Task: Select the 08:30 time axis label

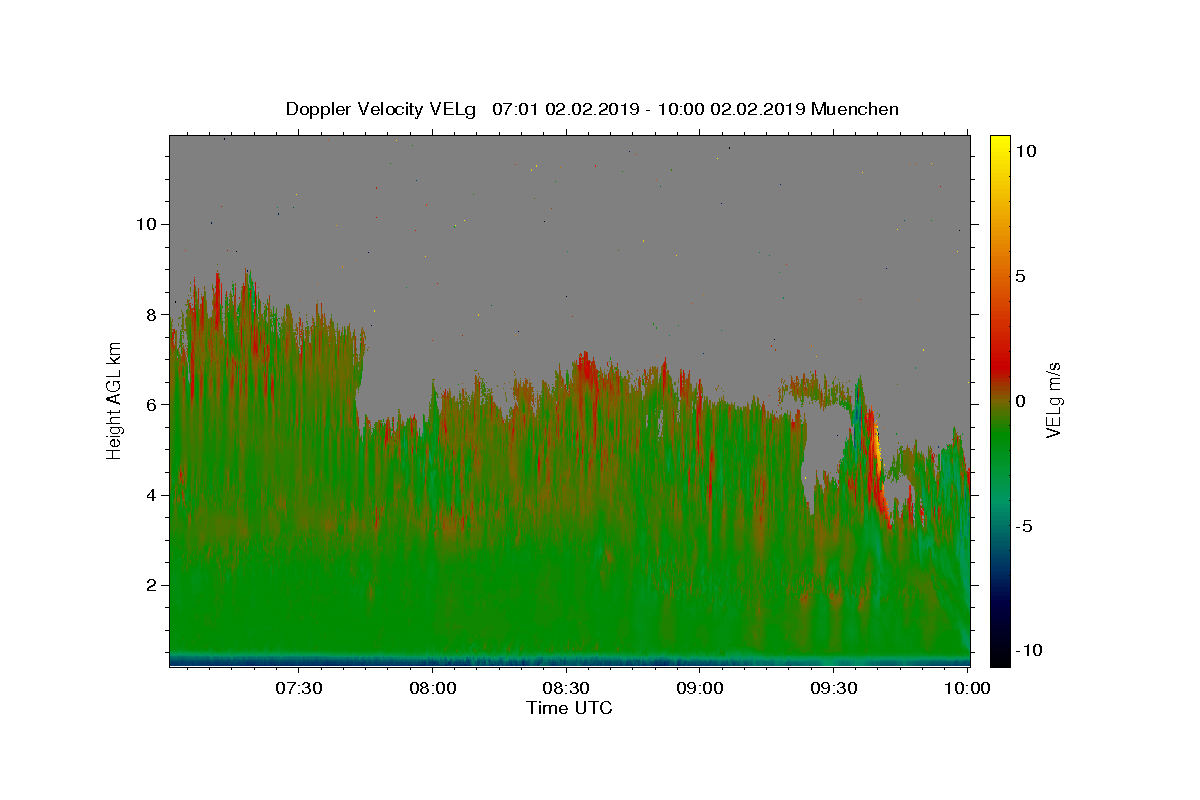Action: [566, 688]
